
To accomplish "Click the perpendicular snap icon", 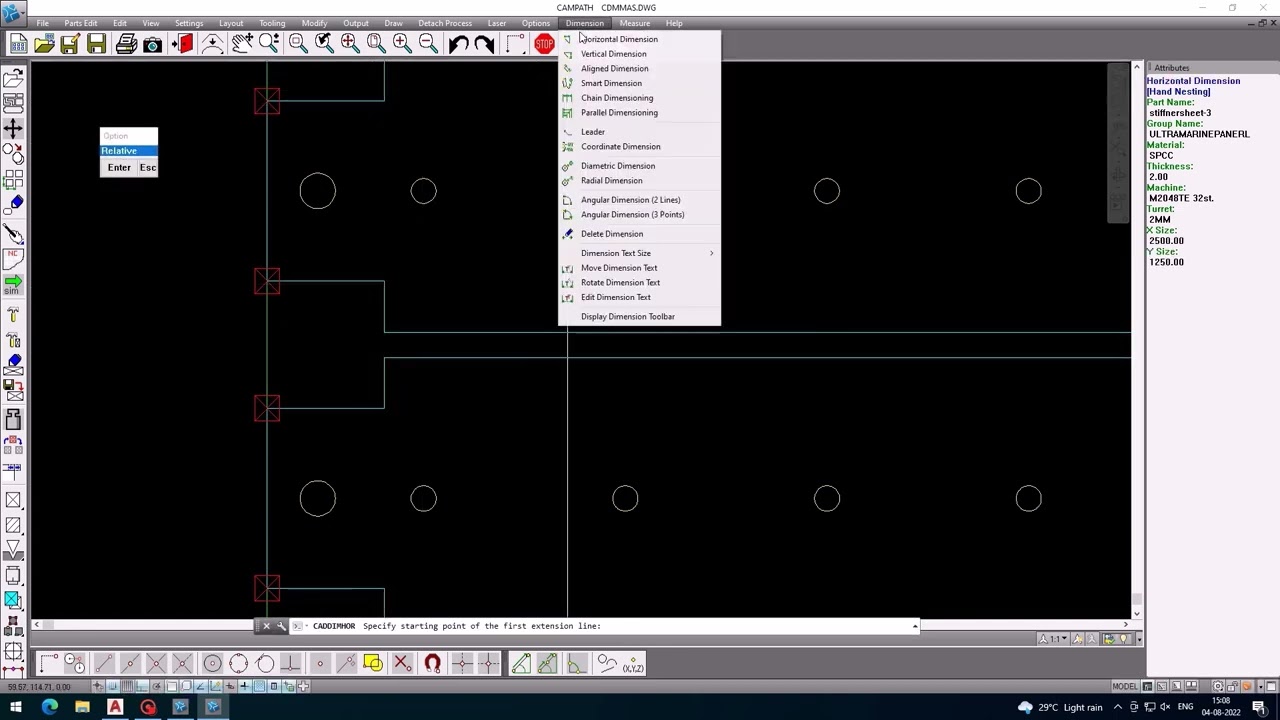I will [290, 663].
